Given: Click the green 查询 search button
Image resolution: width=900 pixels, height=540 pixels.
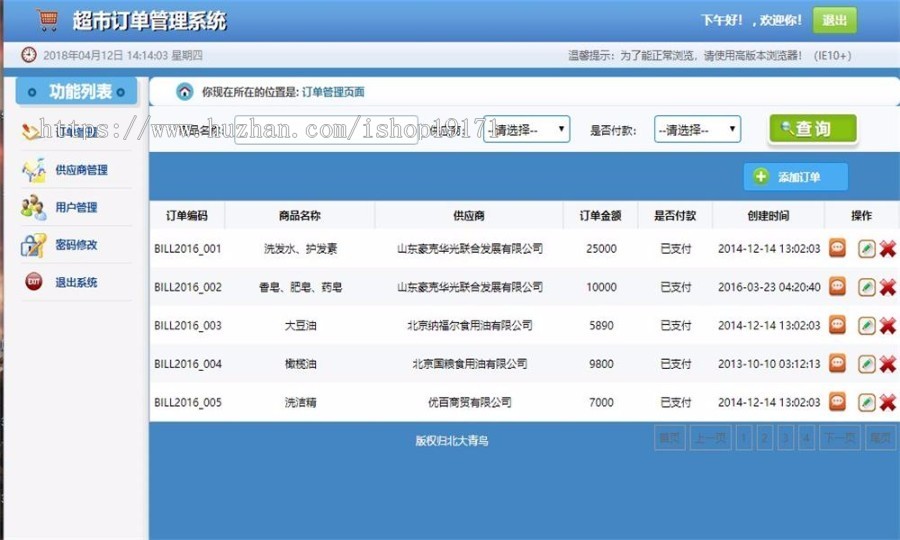Looking at the screenshot, I should click(813, 129).
